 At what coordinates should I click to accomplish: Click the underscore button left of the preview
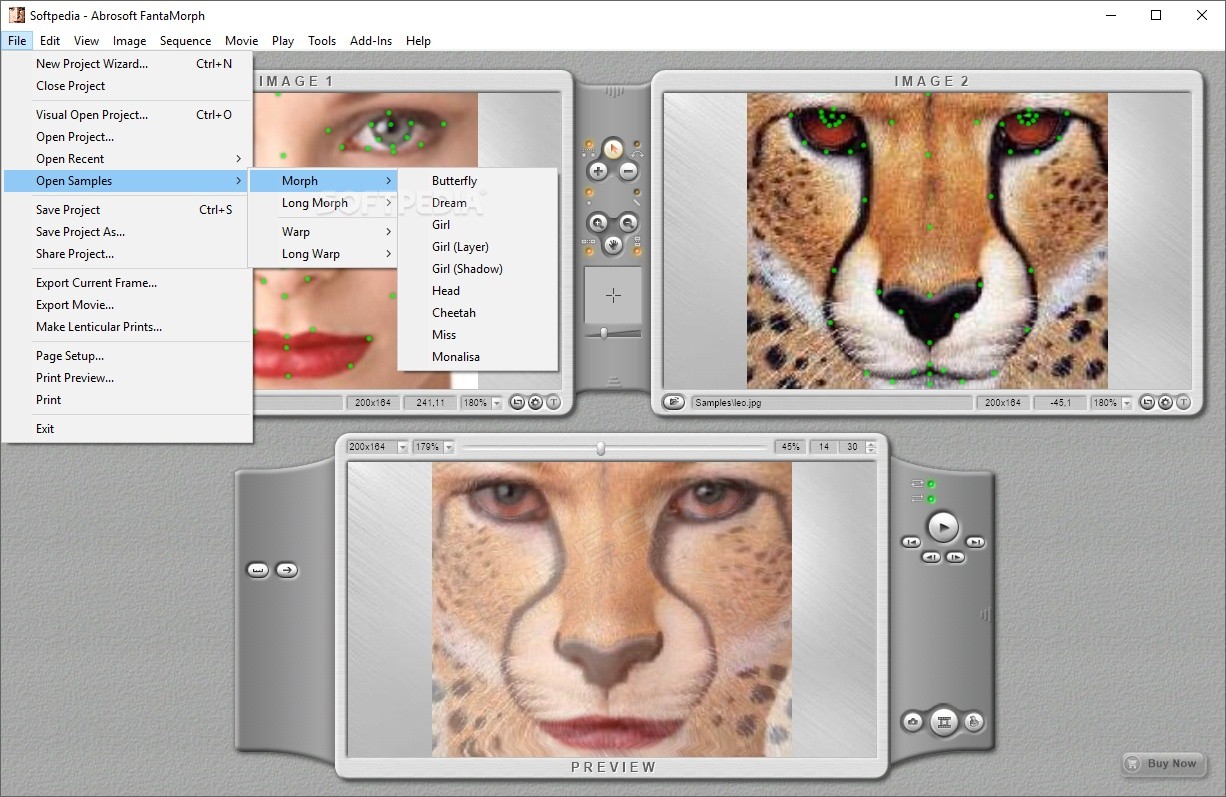coord(258,570)
